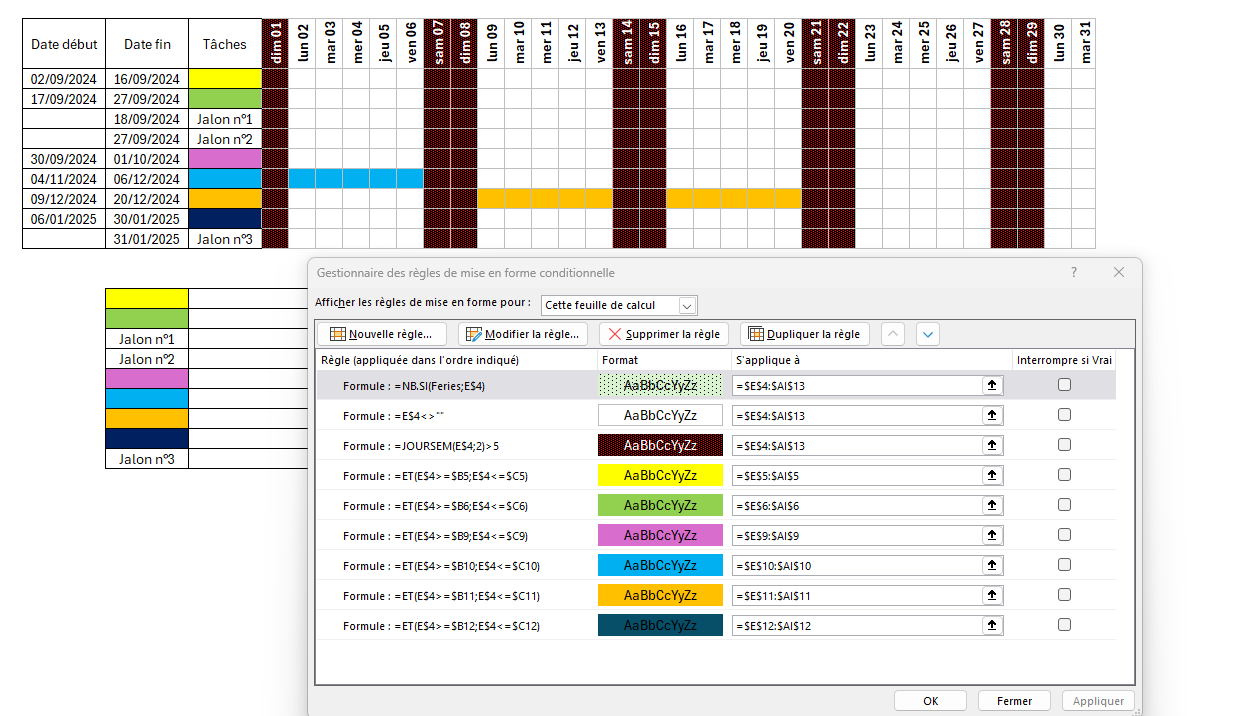The width and height of the screenshot is (1259, 716).
Task: Click the dark teal format preview swatch
Action: pos(660,625)
